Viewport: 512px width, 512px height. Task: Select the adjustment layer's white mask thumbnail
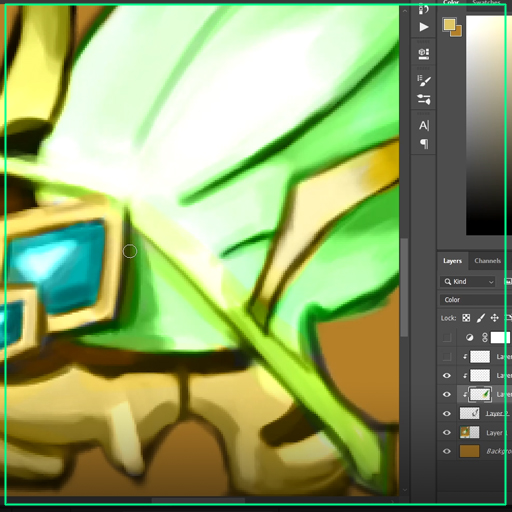(x=501, y=338)
